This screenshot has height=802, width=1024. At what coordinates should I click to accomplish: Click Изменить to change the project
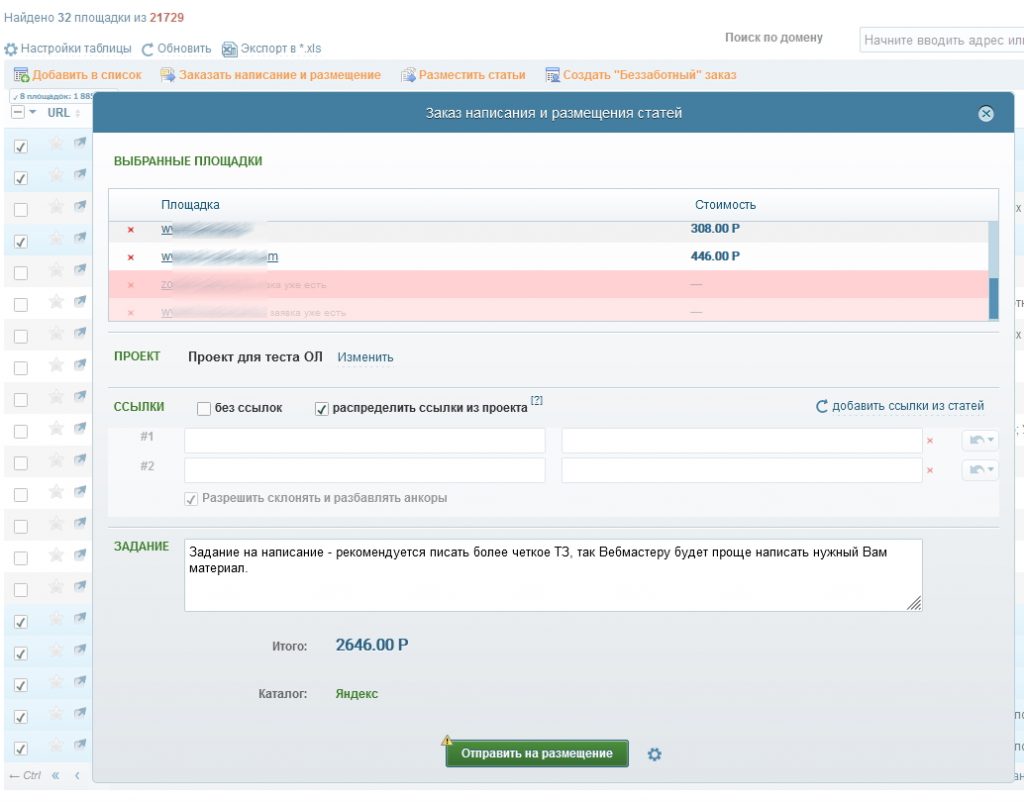[365, 357]
